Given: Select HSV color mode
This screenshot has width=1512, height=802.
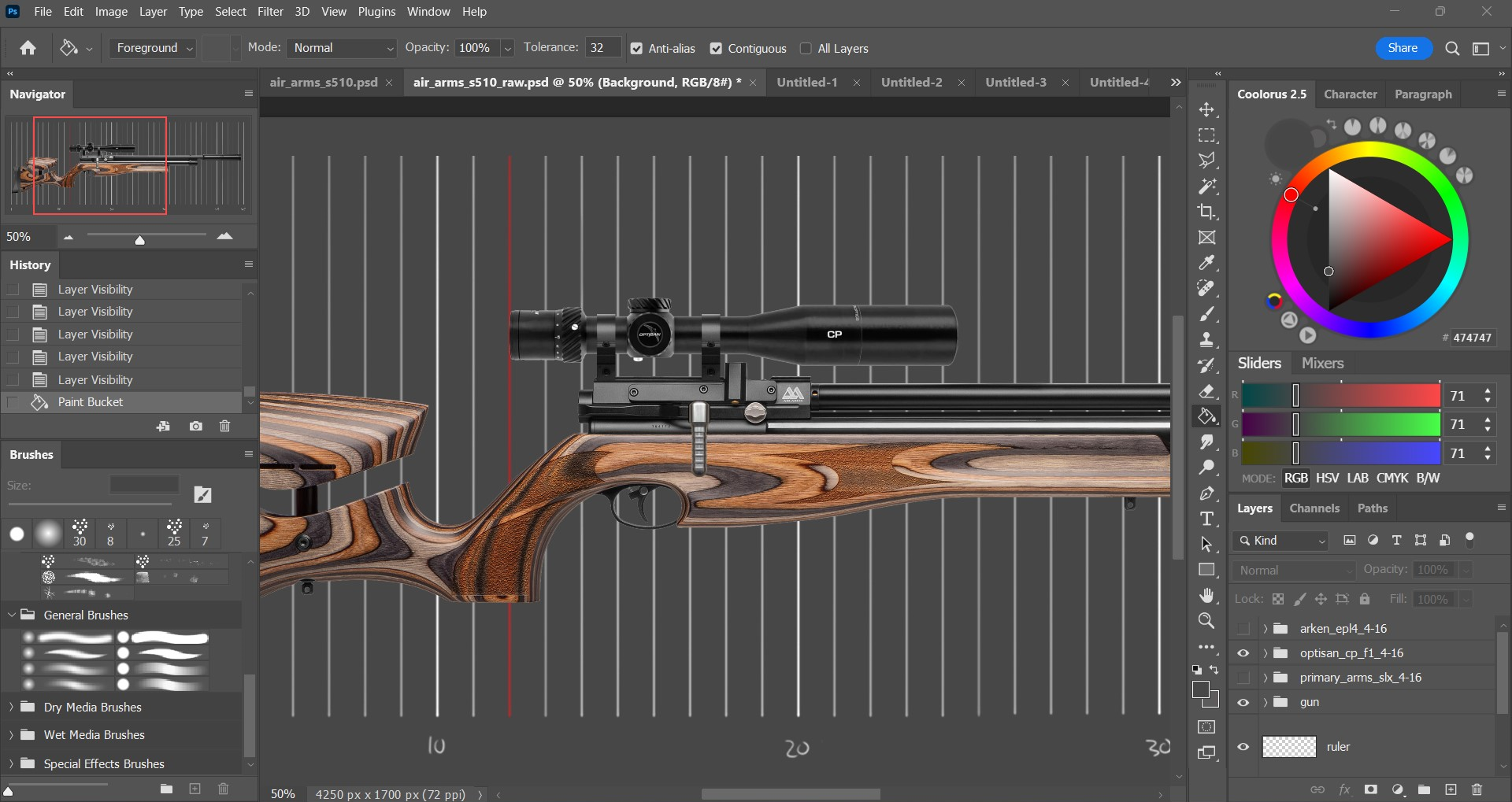Looking at the screenshot, I should coord(1327,478).
